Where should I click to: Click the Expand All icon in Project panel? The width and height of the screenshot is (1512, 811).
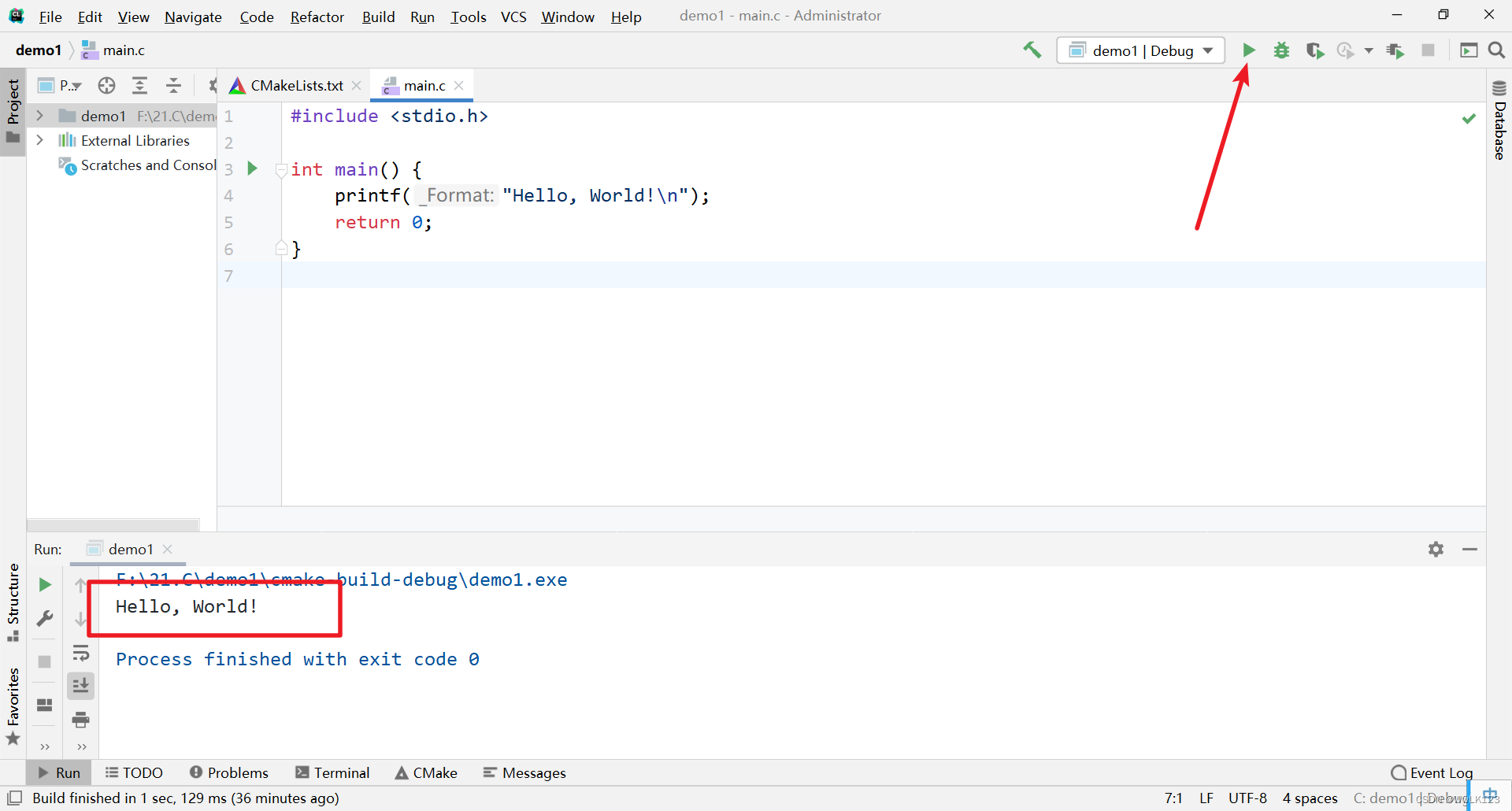pyautogui.click(x=139, y=85)
